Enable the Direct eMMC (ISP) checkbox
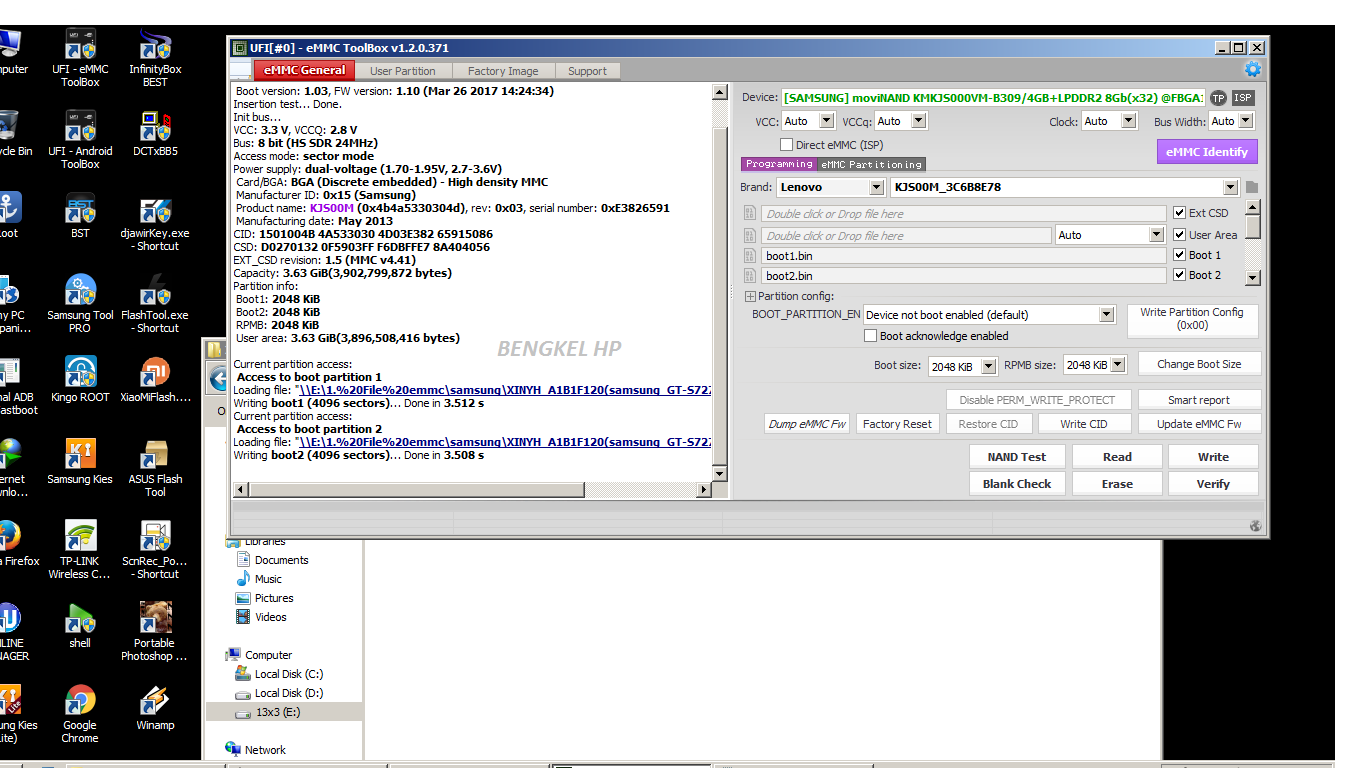 tap(786, 144)
